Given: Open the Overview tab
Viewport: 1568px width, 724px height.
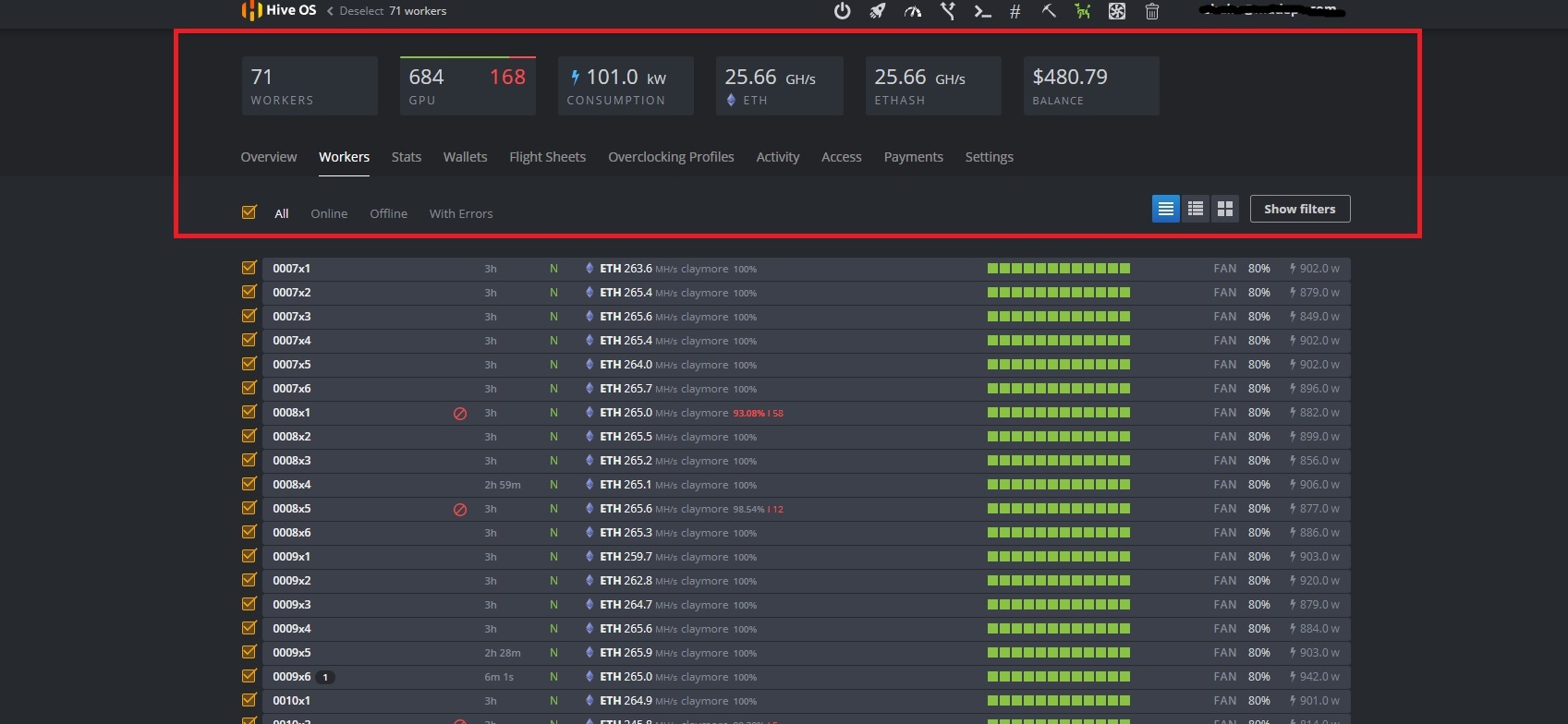Looking at the screenshot, I should (269, 157).
